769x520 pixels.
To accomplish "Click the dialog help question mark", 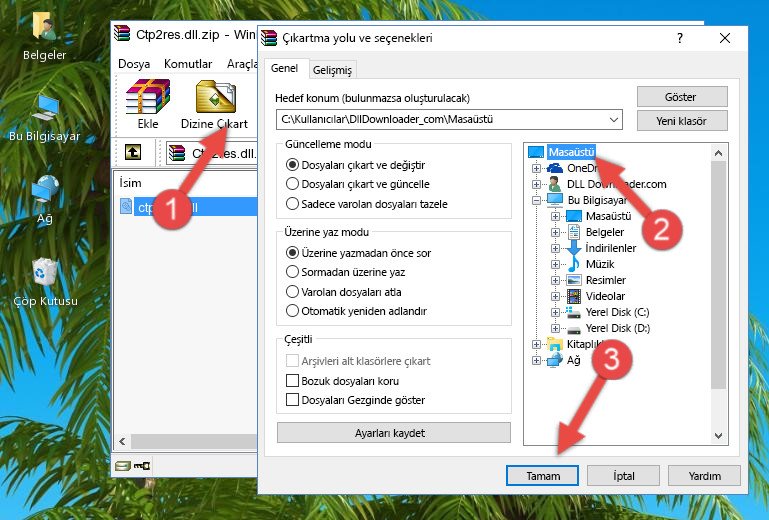I will pyautogui.click(x=680, y=38).
